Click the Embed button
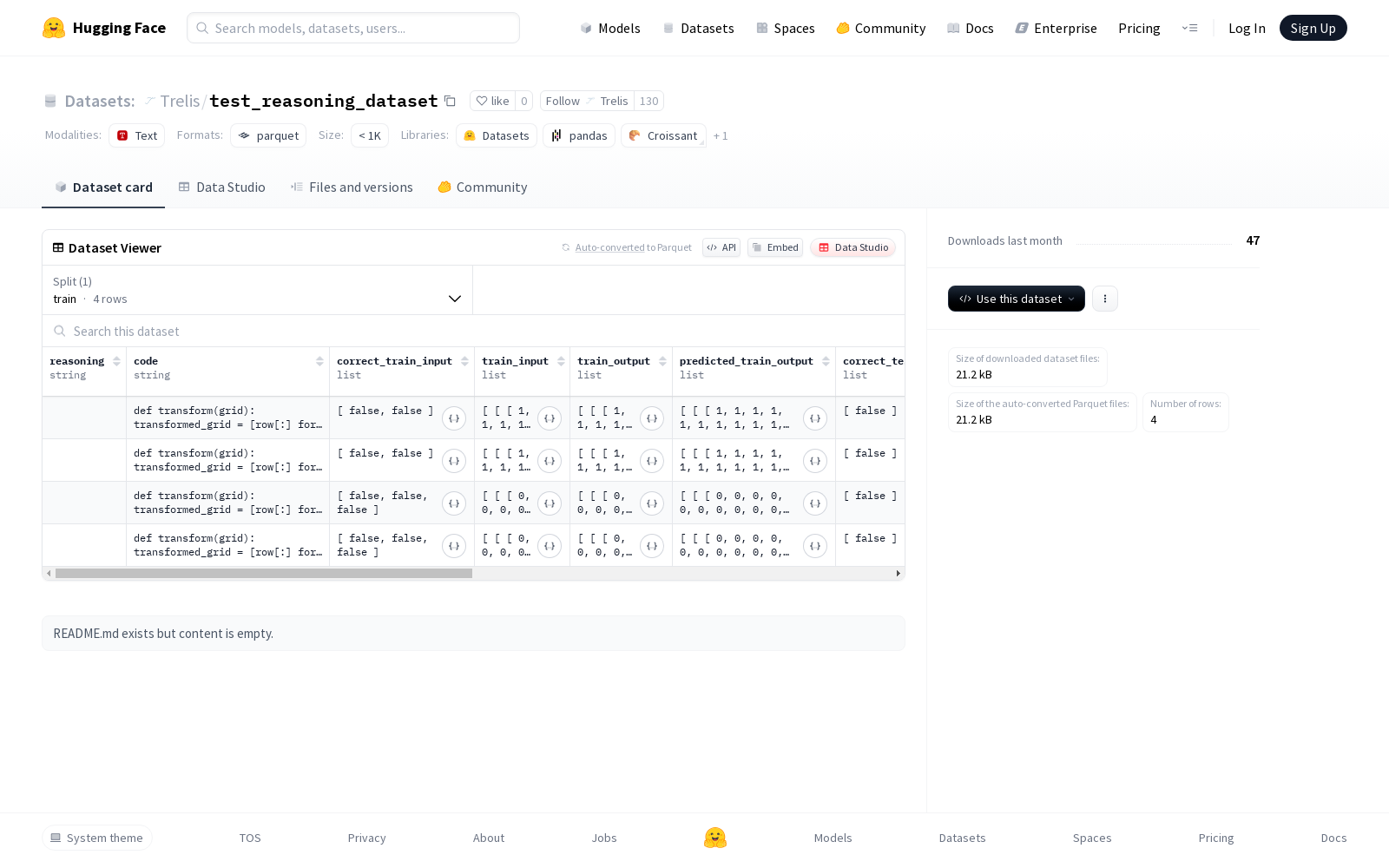Viewport: 1389px width, 868px height. click(775, 247)
